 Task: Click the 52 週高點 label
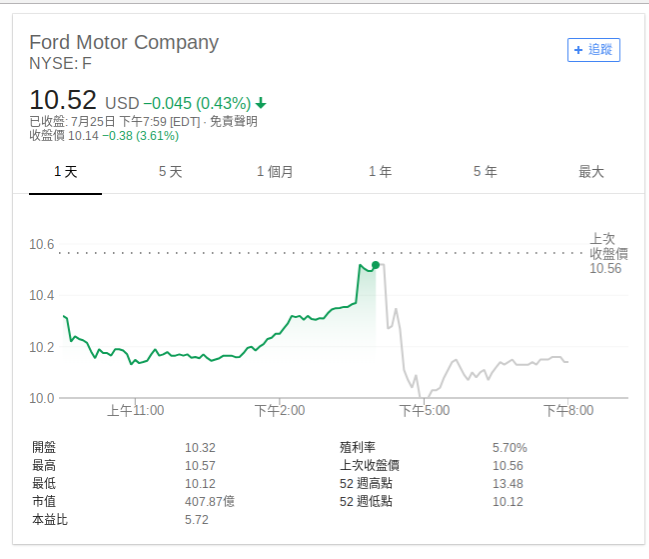click(366, 483)
